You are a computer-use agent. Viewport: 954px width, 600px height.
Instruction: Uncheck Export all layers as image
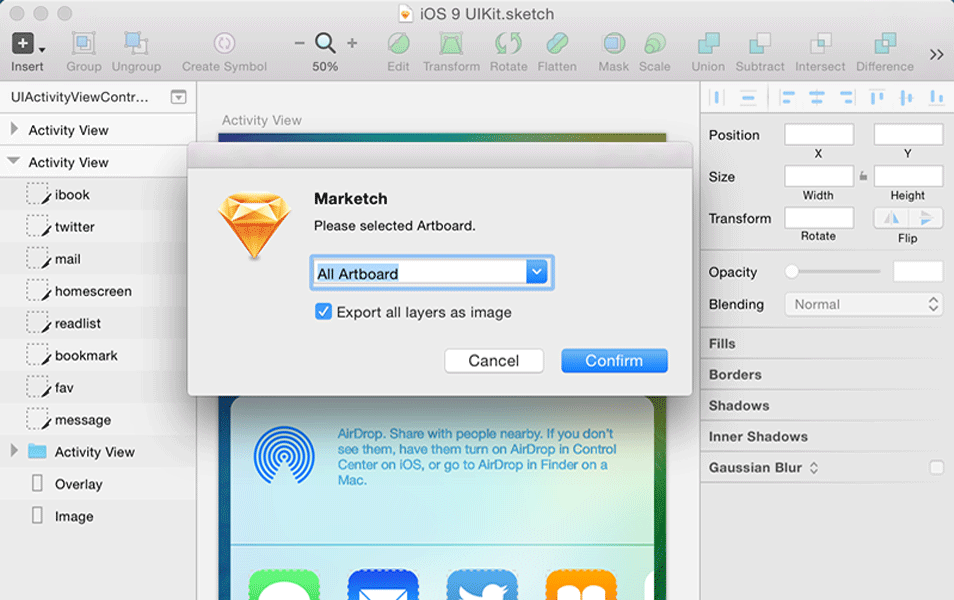(x=323, y=312)
